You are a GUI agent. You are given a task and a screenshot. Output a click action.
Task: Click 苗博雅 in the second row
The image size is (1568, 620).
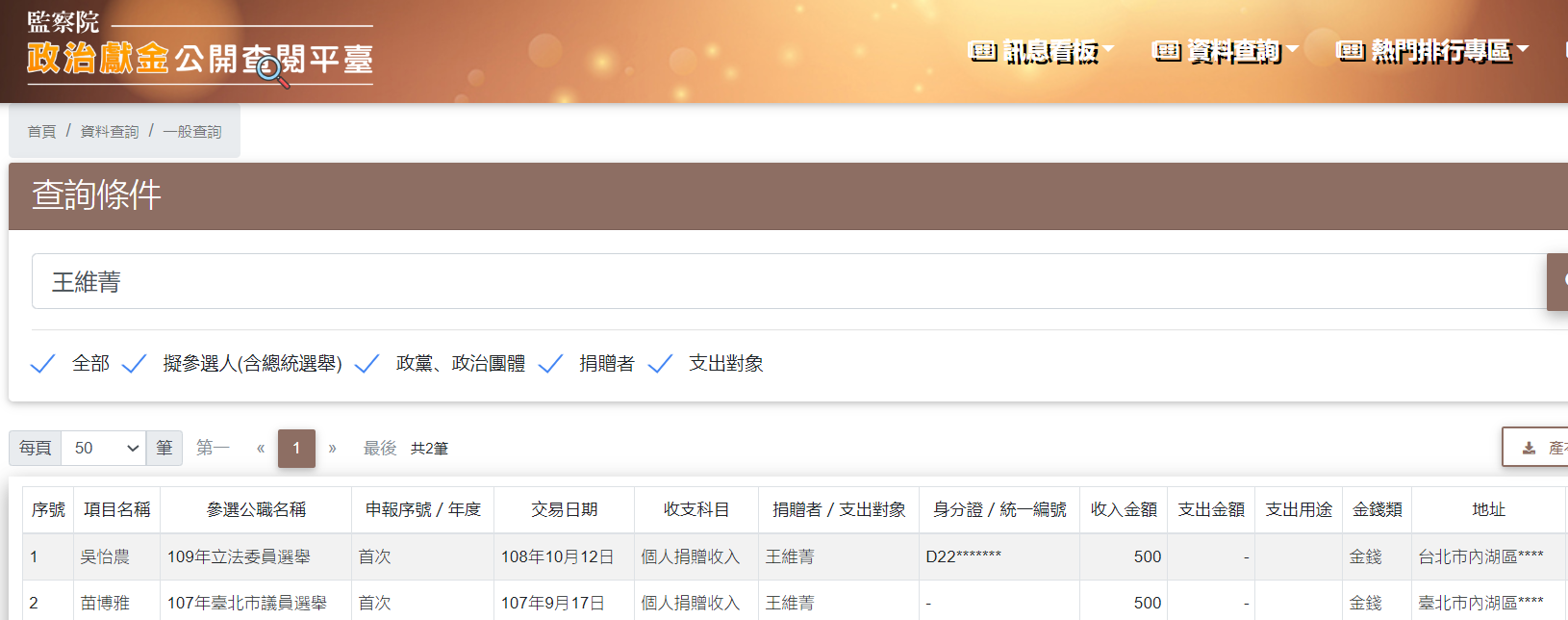[x=105, y=604]
